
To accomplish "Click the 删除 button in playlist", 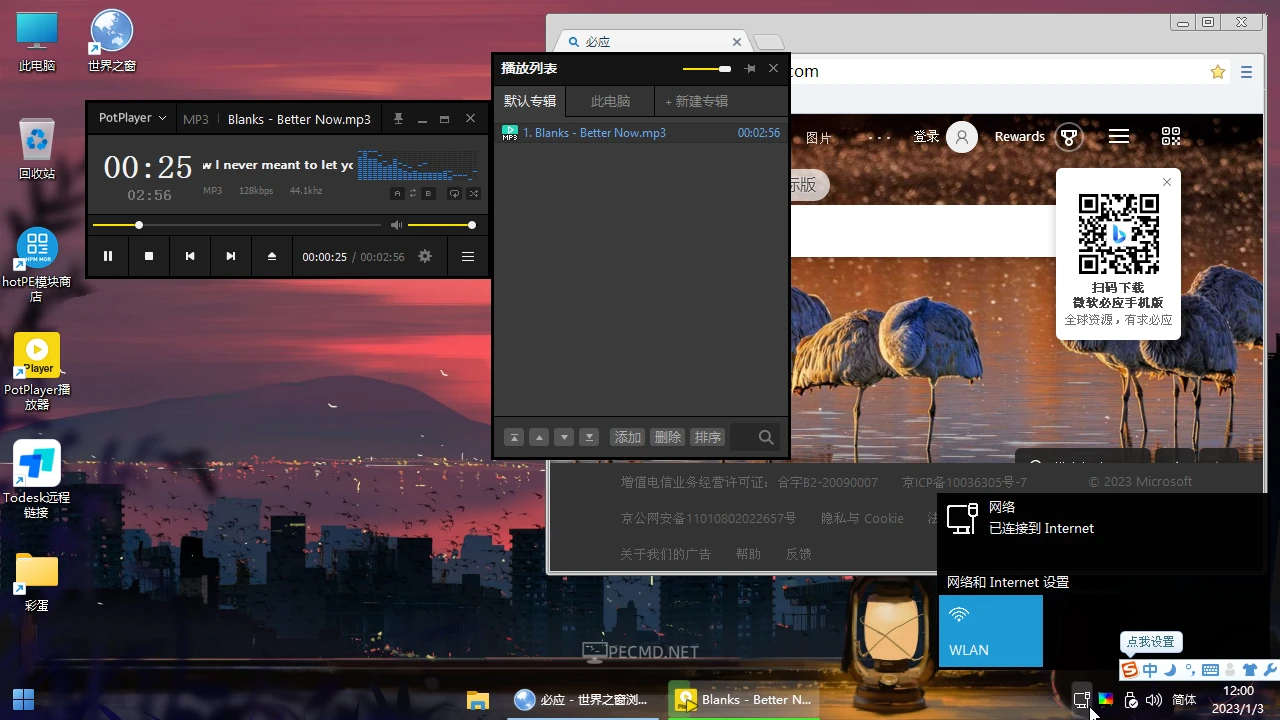I will point(667,437).
